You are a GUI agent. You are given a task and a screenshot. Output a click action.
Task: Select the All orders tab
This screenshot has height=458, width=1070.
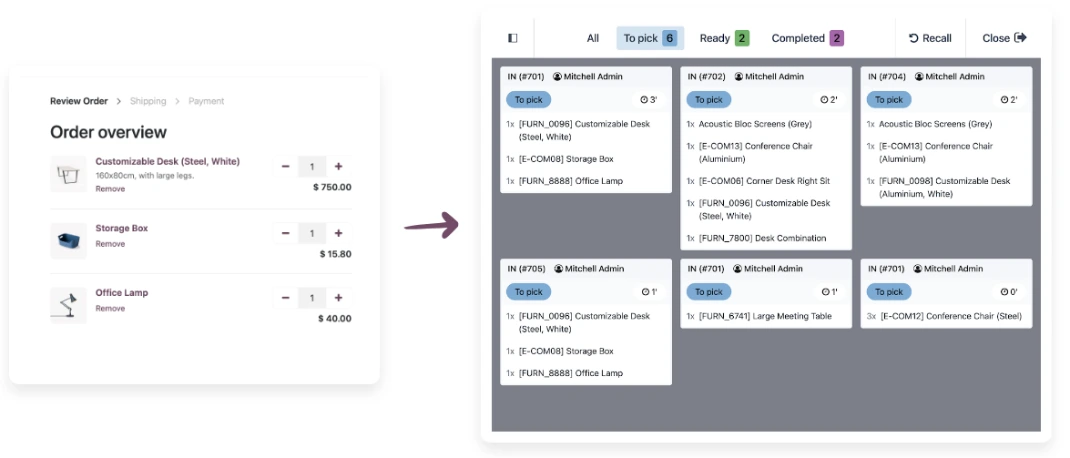(593, 38)
